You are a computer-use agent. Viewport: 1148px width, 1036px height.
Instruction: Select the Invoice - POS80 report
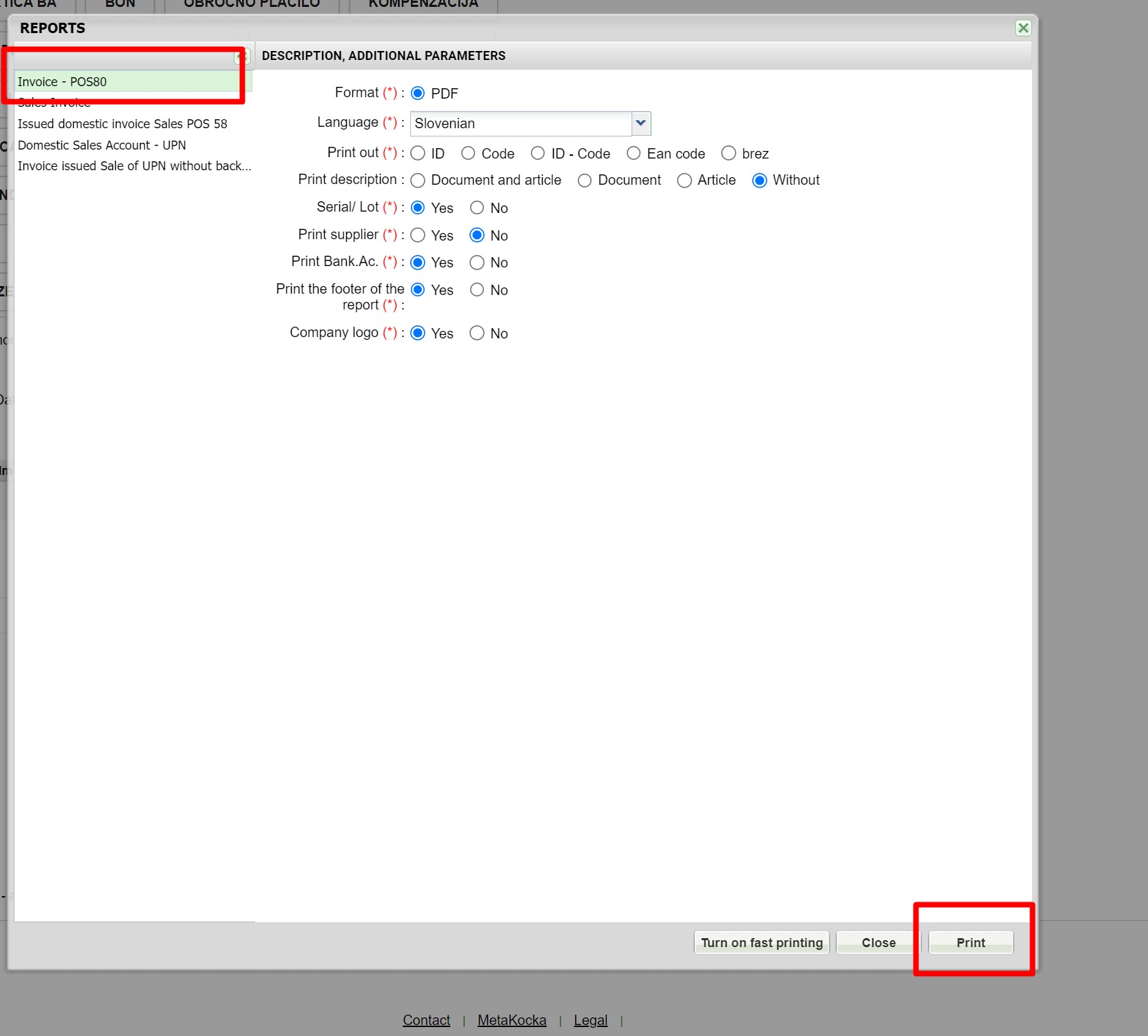click(x=133, y=81)
